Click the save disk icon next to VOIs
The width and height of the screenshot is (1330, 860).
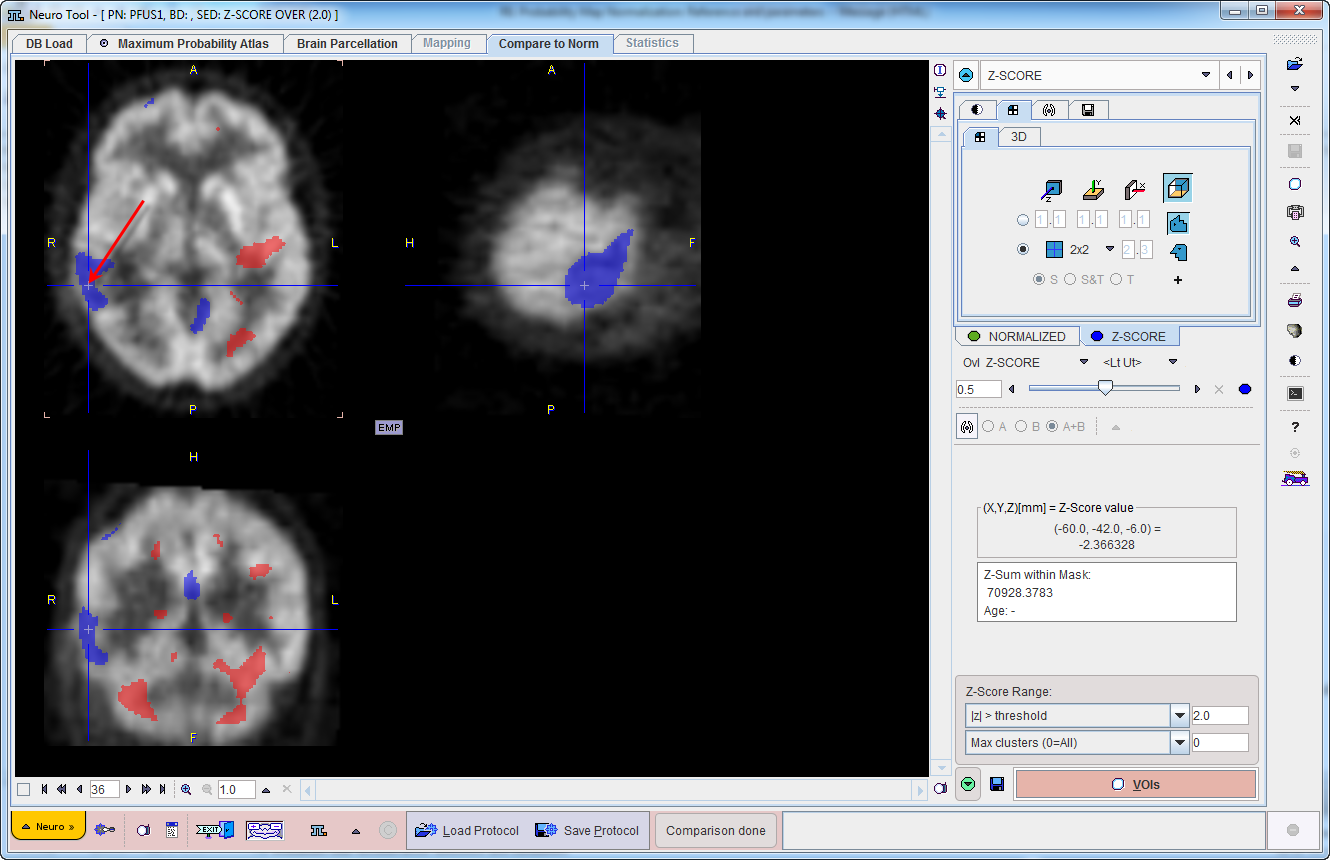997,784
